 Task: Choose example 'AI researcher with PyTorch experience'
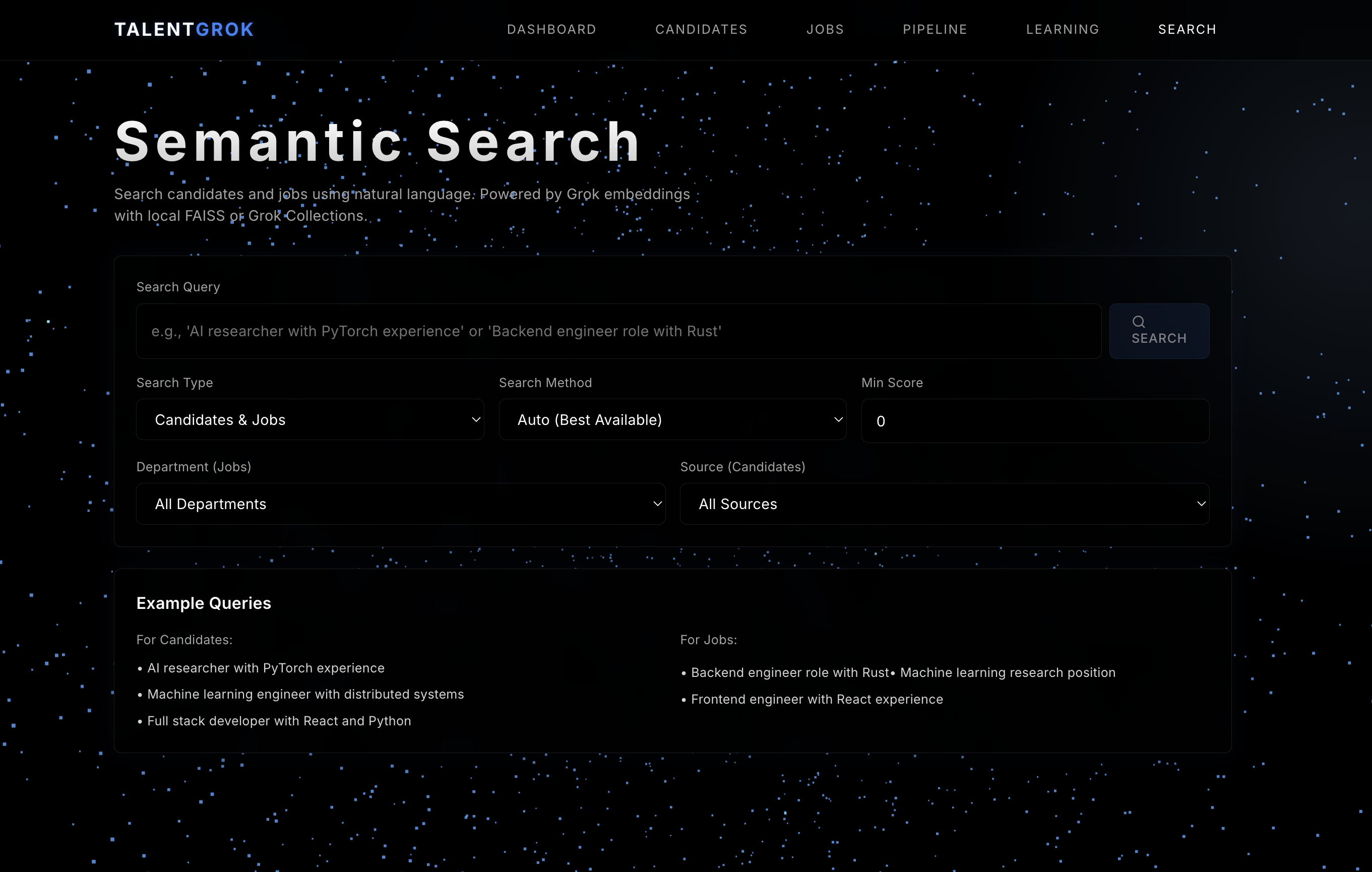pos(266,668)
